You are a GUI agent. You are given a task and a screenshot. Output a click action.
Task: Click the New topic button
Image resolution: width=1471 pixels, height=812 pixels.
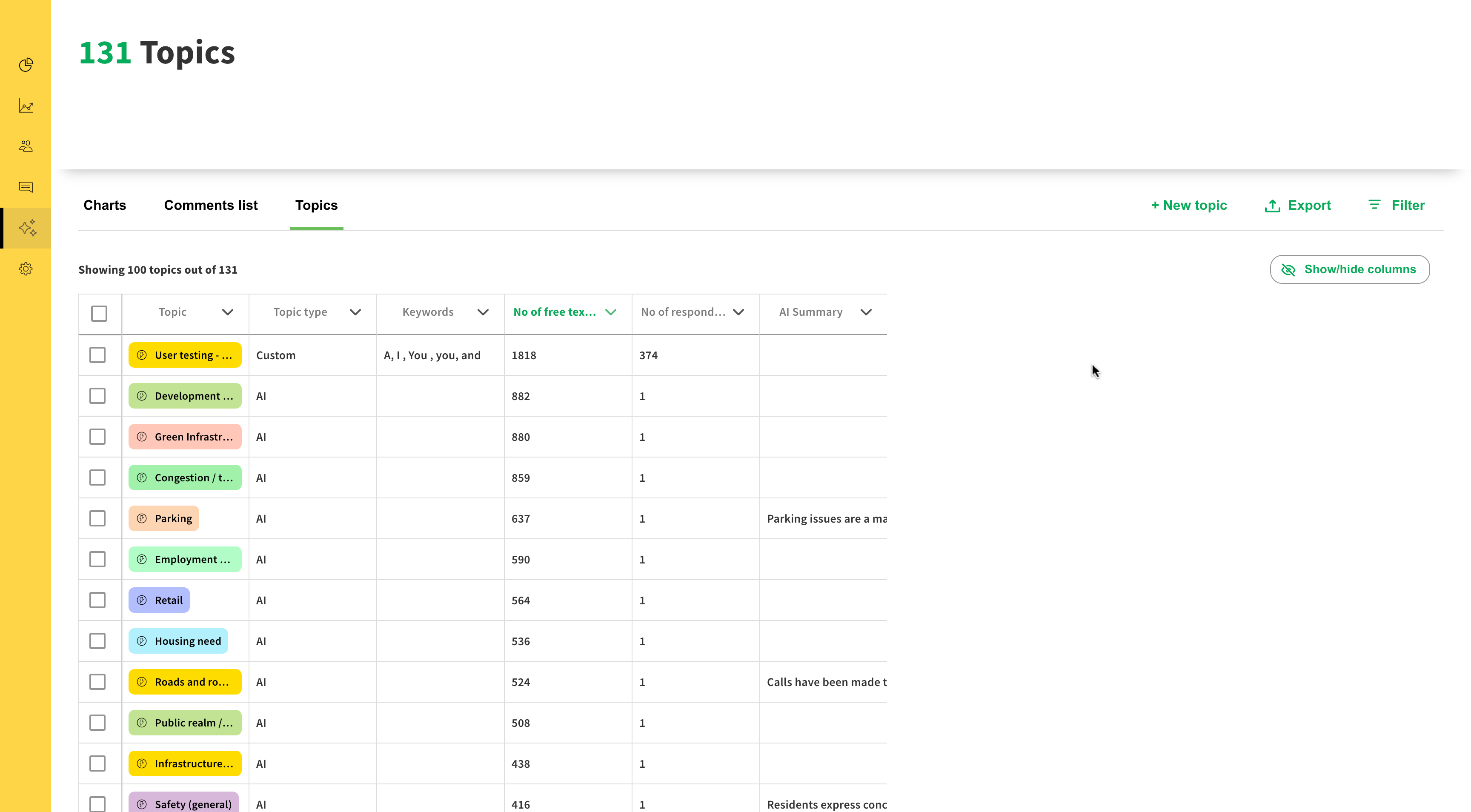1189,206
